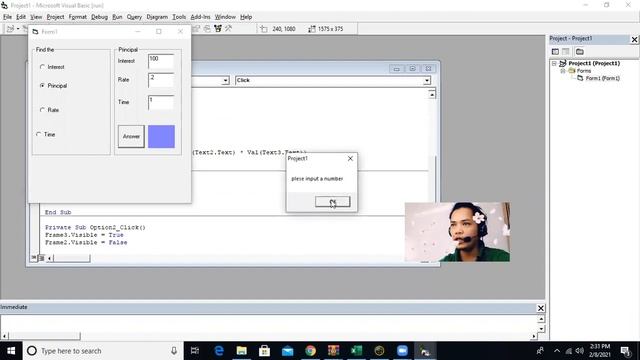This screenshot has height=360, width=640.
Task: Select the Interest radio button
Action: coord(42,67)
